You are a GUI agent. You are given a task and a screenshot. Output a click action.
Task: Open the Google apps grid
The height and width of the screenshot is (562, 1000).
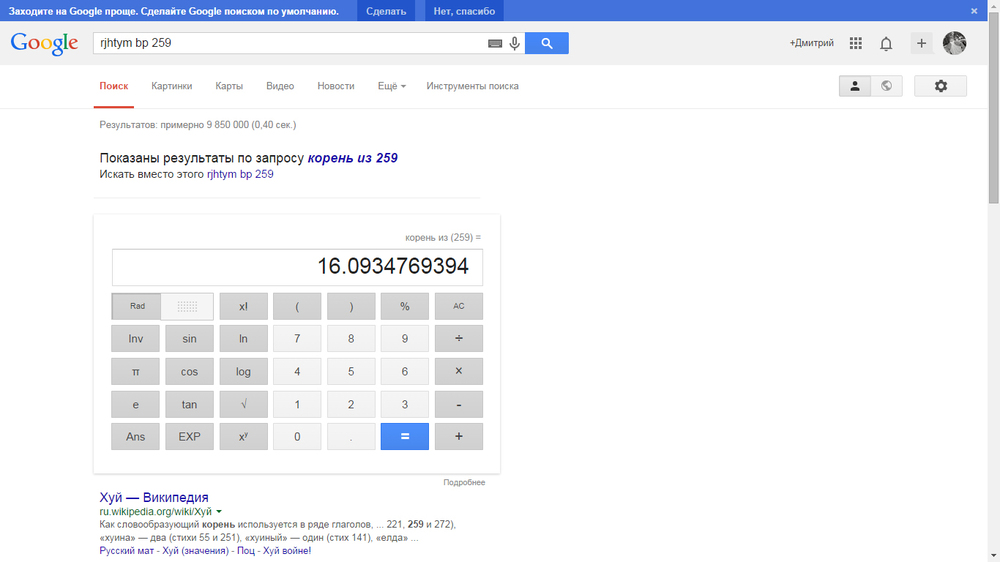[x=855, y=43]
